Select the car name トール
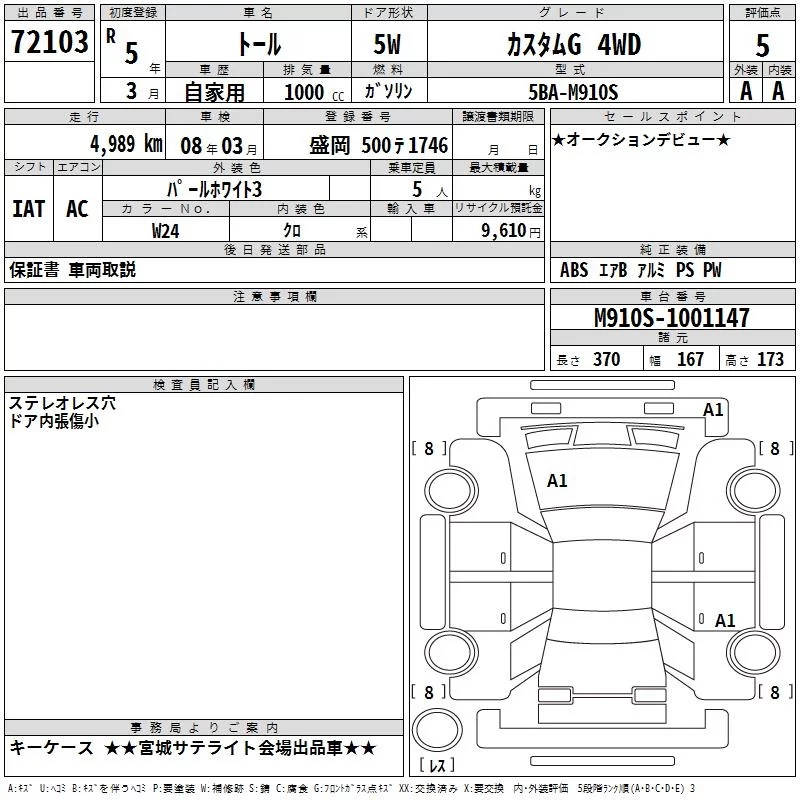800x800 pixels. click(x=259, y=44)
